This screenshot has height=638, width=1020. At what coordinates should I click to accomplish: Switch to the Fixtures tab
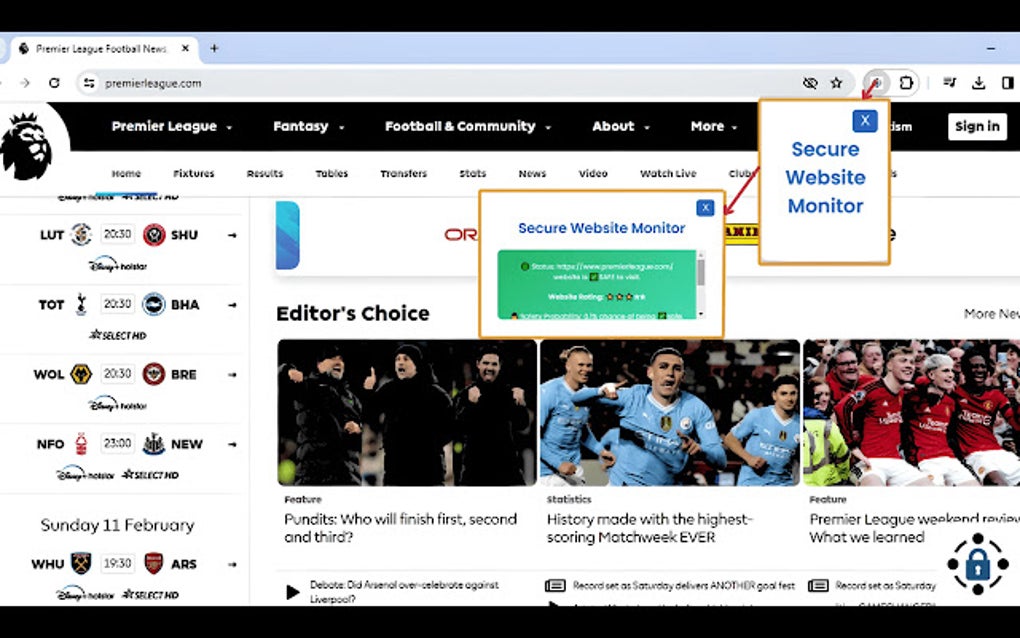point(193,173)
